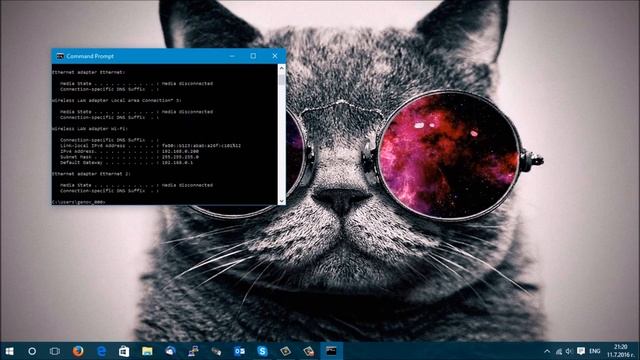This screenshot has width=640, height=360.
Task: Close the Command Prompt window
Action: pos(275,56)
